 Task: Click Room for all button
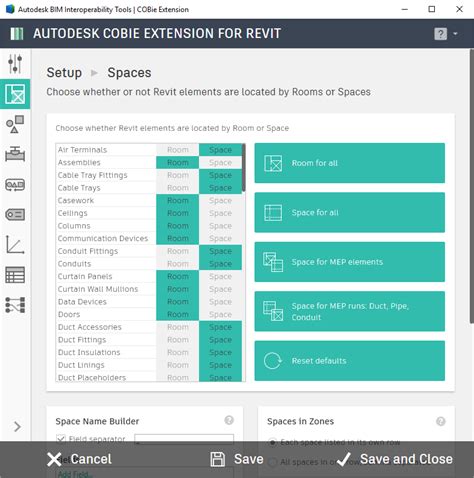pyautogui.click(x=350, y=163)
